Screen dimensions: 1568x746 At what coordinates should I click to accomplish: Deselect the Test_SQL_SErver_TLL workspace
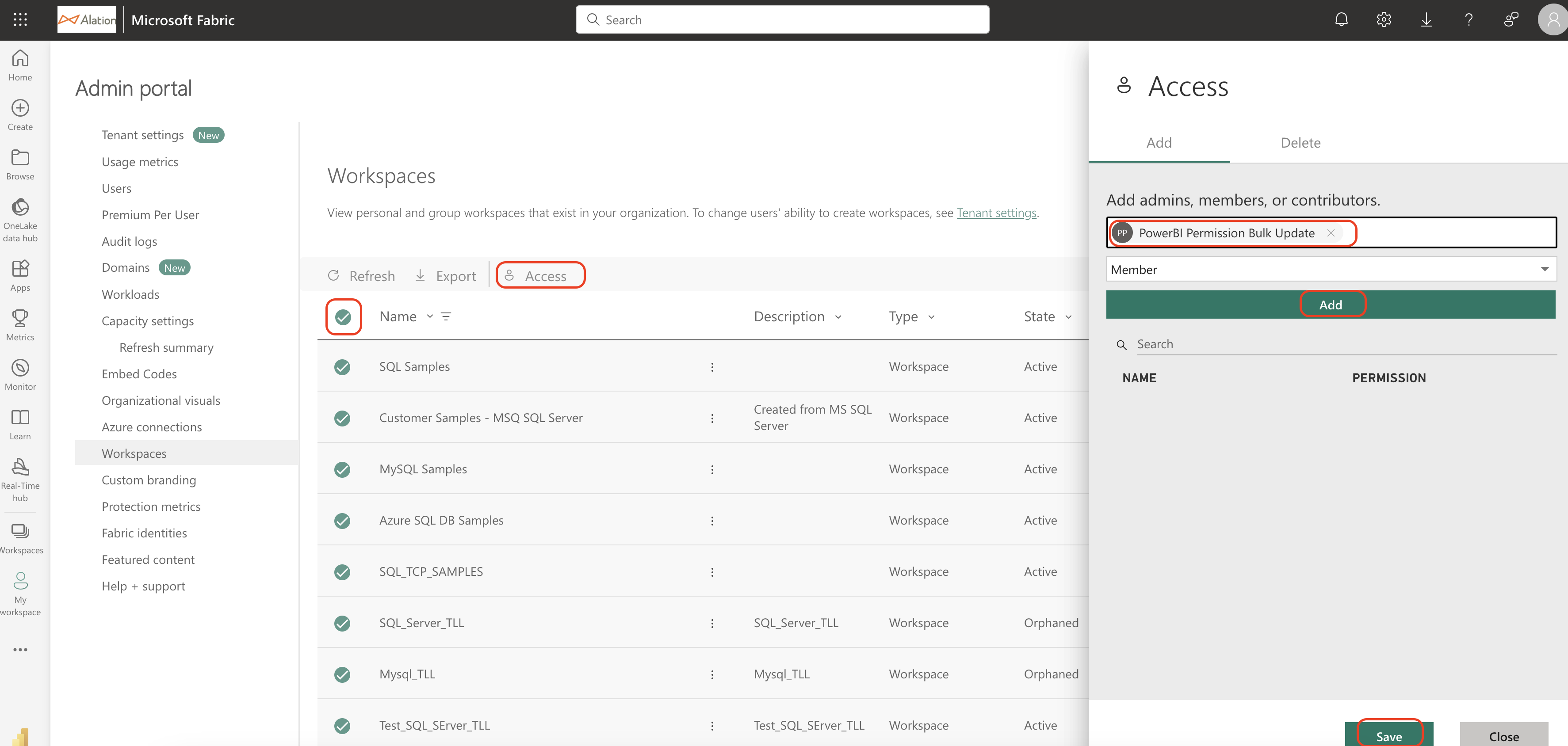tap(342, 725)
